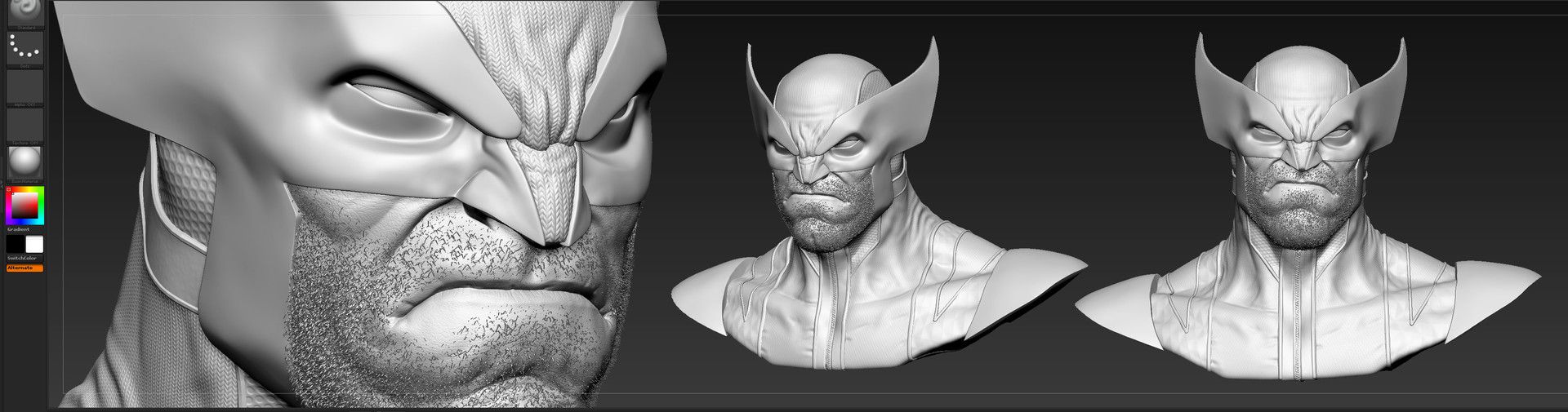This screenshot has height=412, width=1568.
Task: Open the Dots stroke type selector
Action: pyautogui.click(x=24, y=48)
